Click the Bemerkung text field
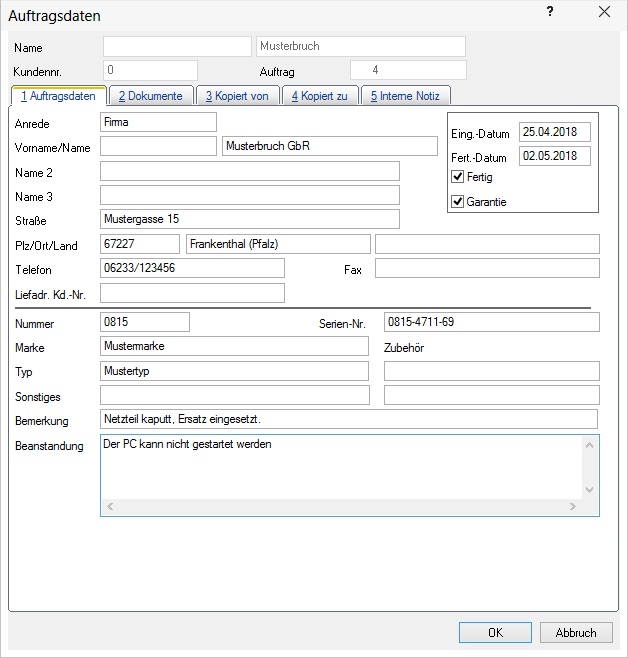This screenshot has height=658, width=628. (348, 419)
